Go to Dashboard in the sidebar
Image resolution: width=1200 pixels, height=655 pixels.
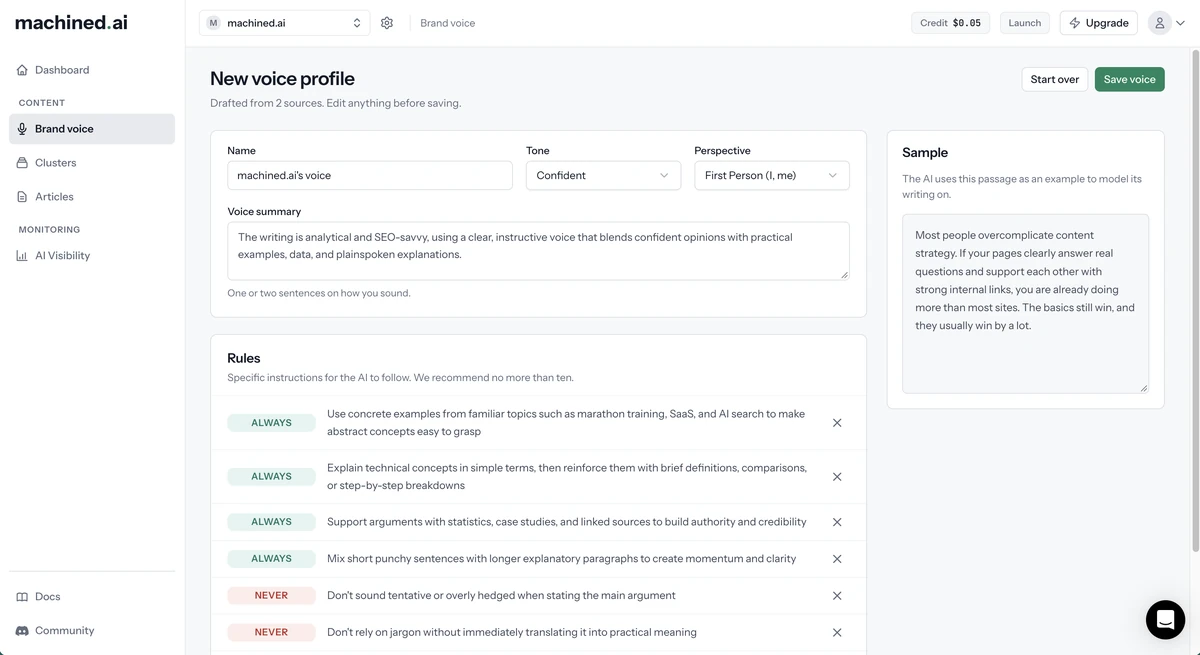pyautogui.click(x=92, y=70)
